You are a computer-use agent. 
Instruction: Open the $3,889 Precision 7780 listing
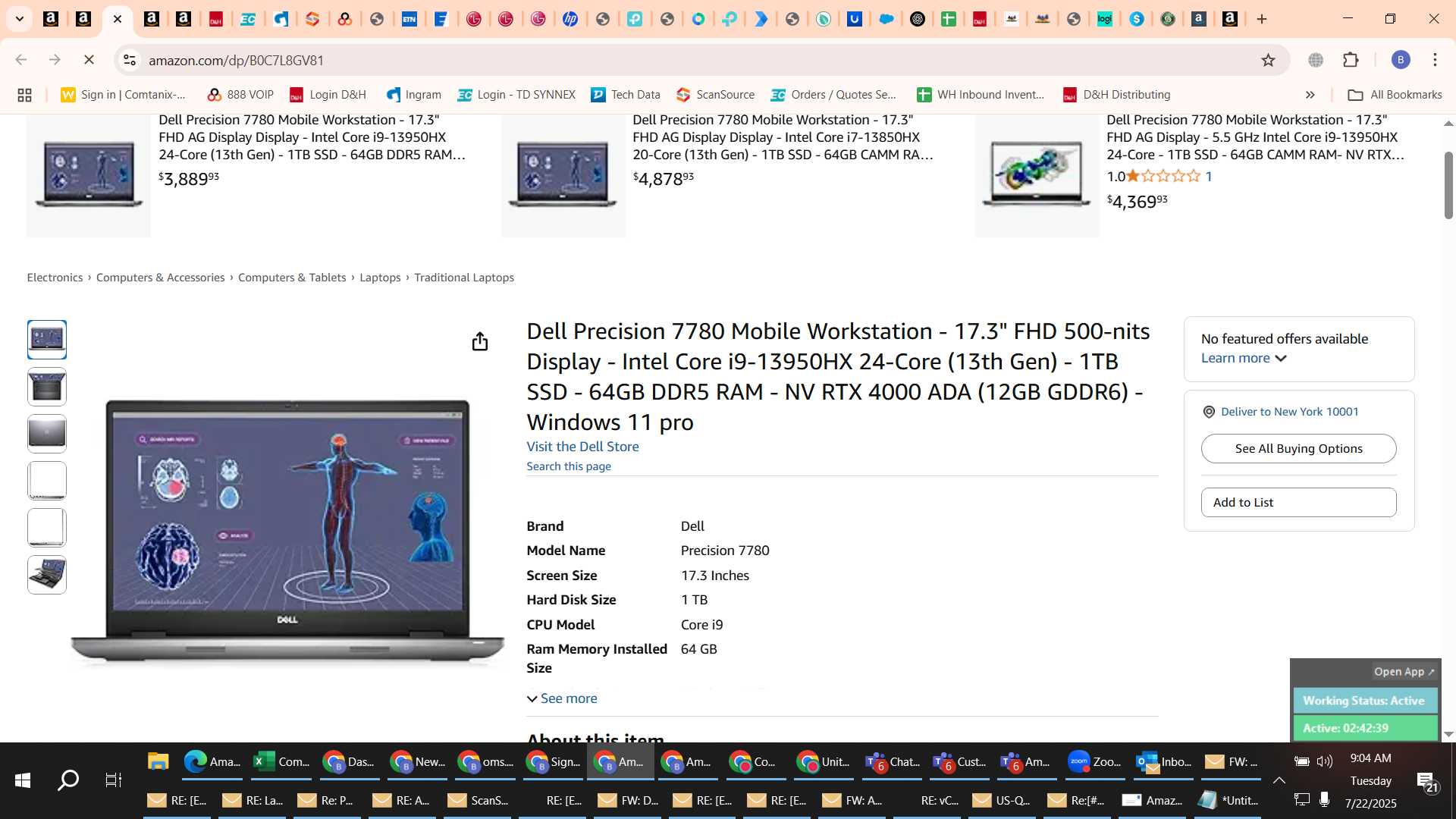coord(312,137)
